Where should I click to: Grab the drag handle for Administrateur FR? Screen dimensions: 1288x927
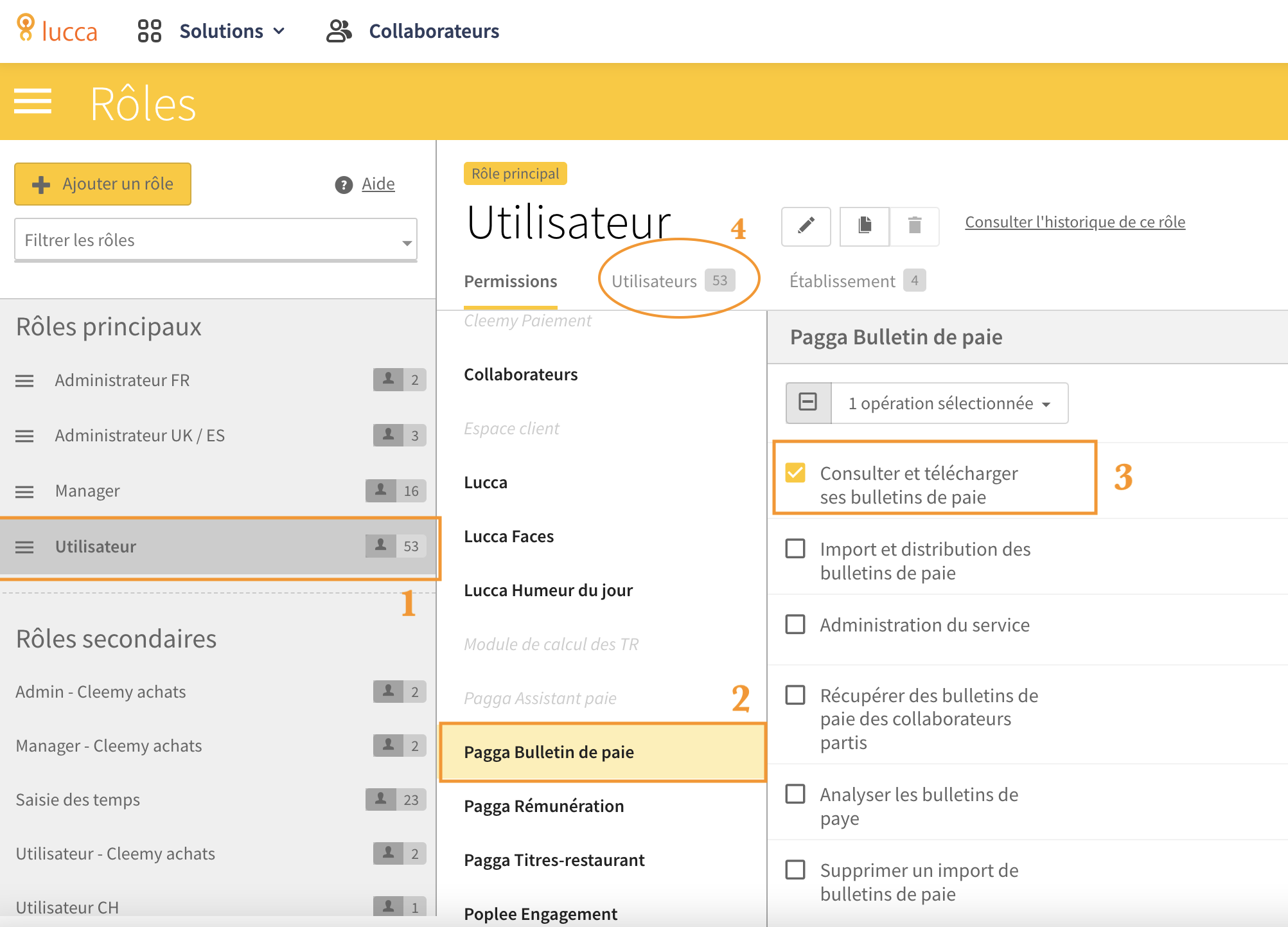click(x=24, y=381)
